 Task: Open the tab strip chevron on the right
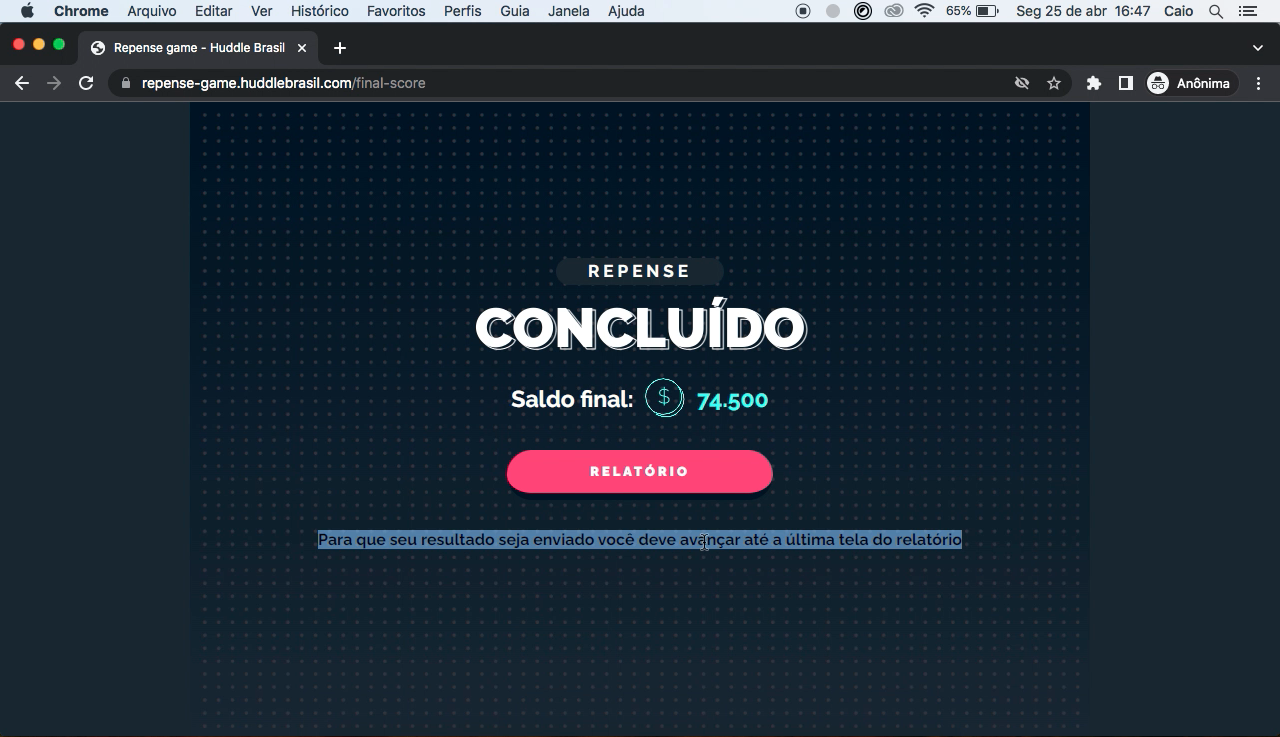(x=1257, y=47)
